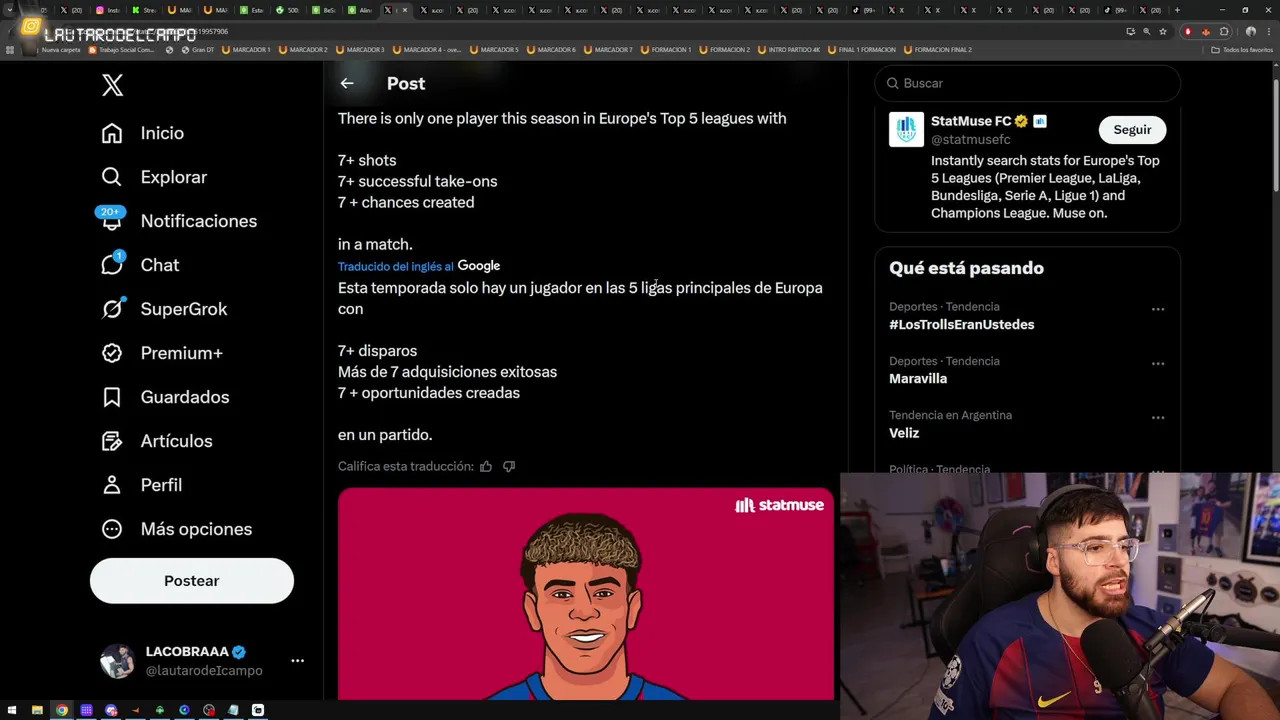1280x720 pixels.
Task: Open the Gran DT bookmark
Action: pyautogui.click(x=198, y=49)
